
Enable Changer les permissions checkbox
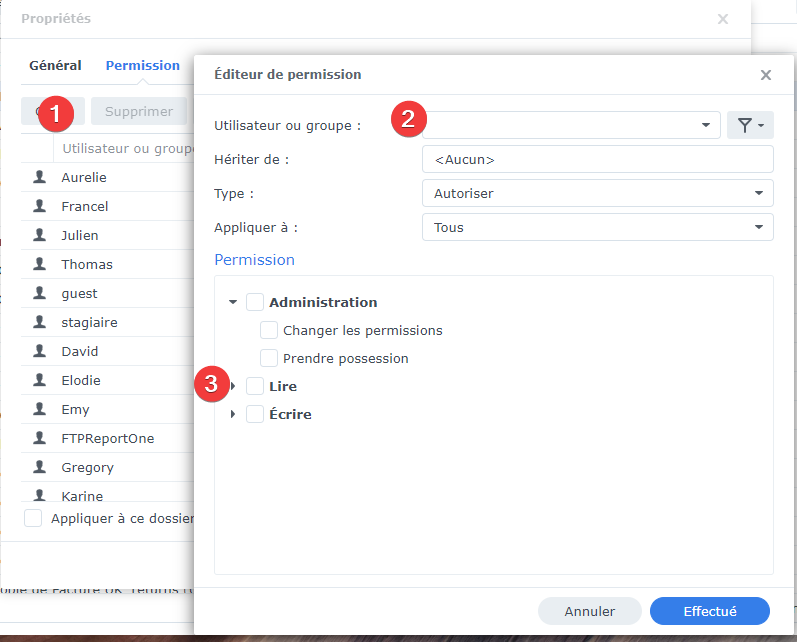point(269,330)
